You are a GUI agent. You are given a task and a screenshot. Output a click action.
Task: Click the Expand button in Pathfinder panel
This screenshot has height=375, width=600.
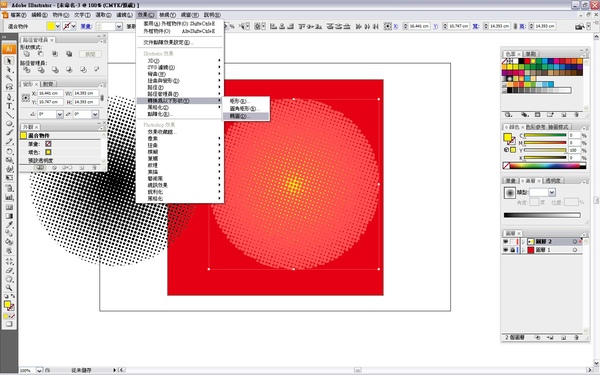90,54
